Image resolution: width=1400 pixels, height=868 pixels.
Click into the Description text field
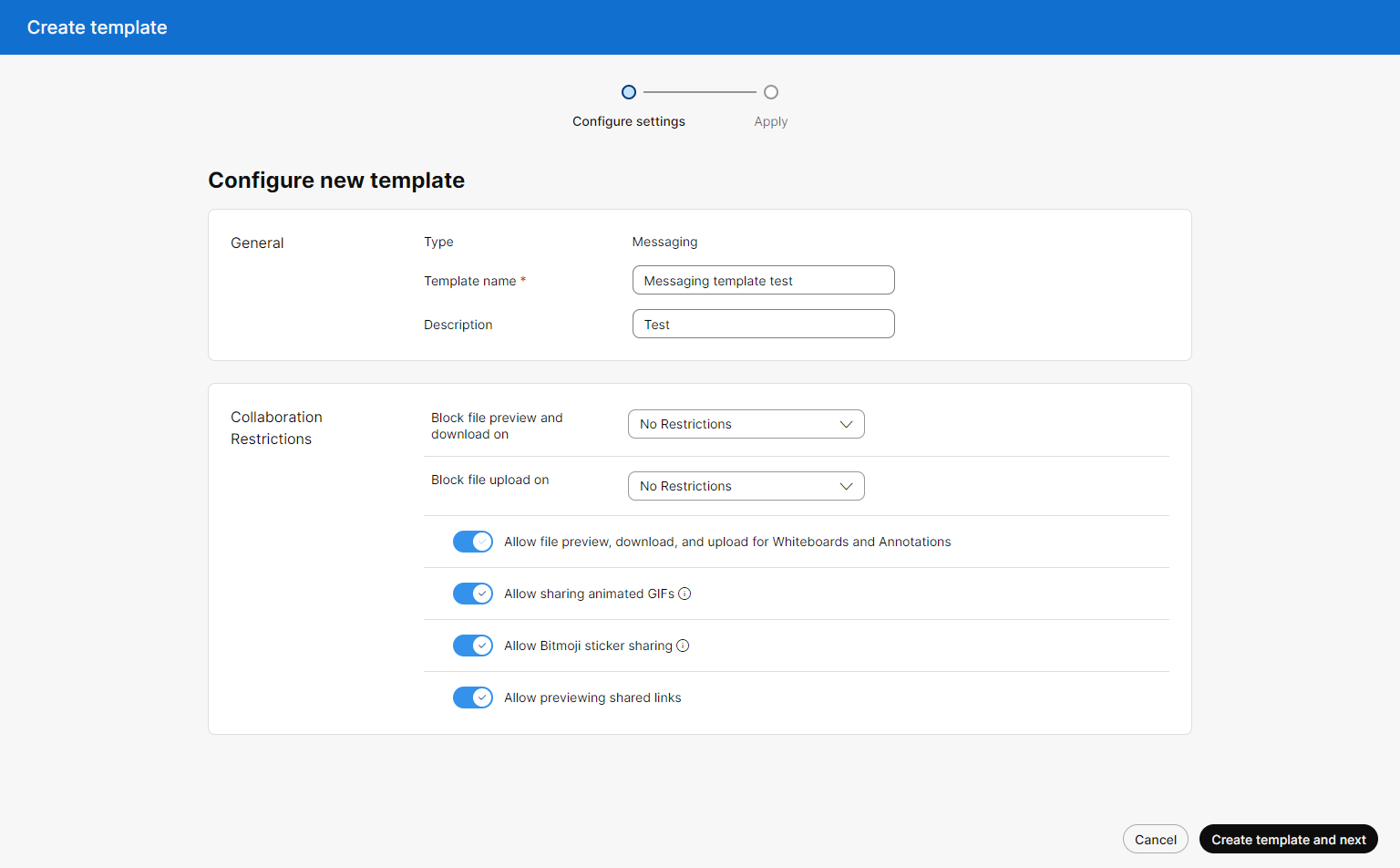pos(764,324)
